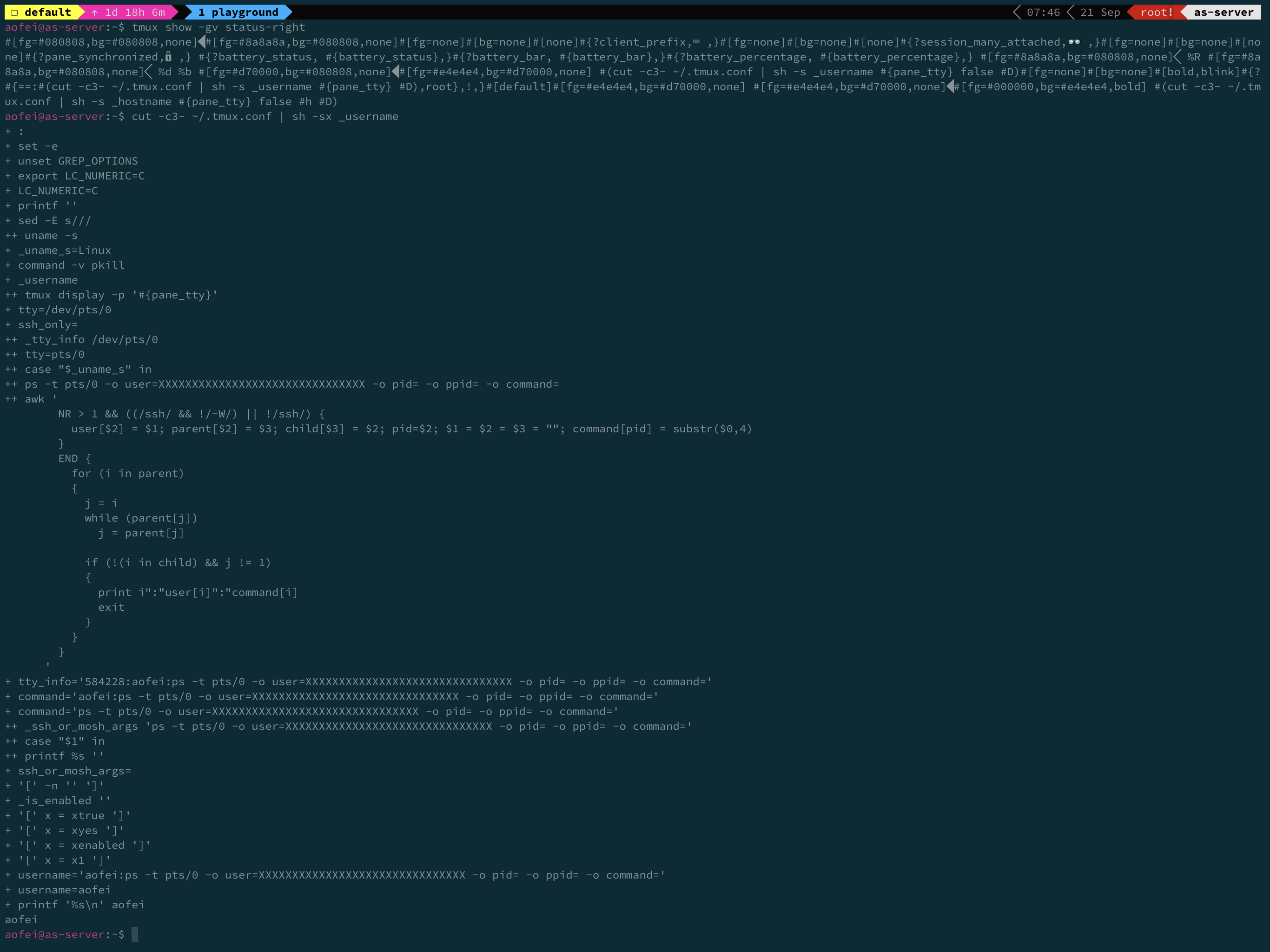The height and width of the screenshot is (952, 1270).
Task: Click the '+ export LC_NUMERIC=C' line
Action: point(75,176)
